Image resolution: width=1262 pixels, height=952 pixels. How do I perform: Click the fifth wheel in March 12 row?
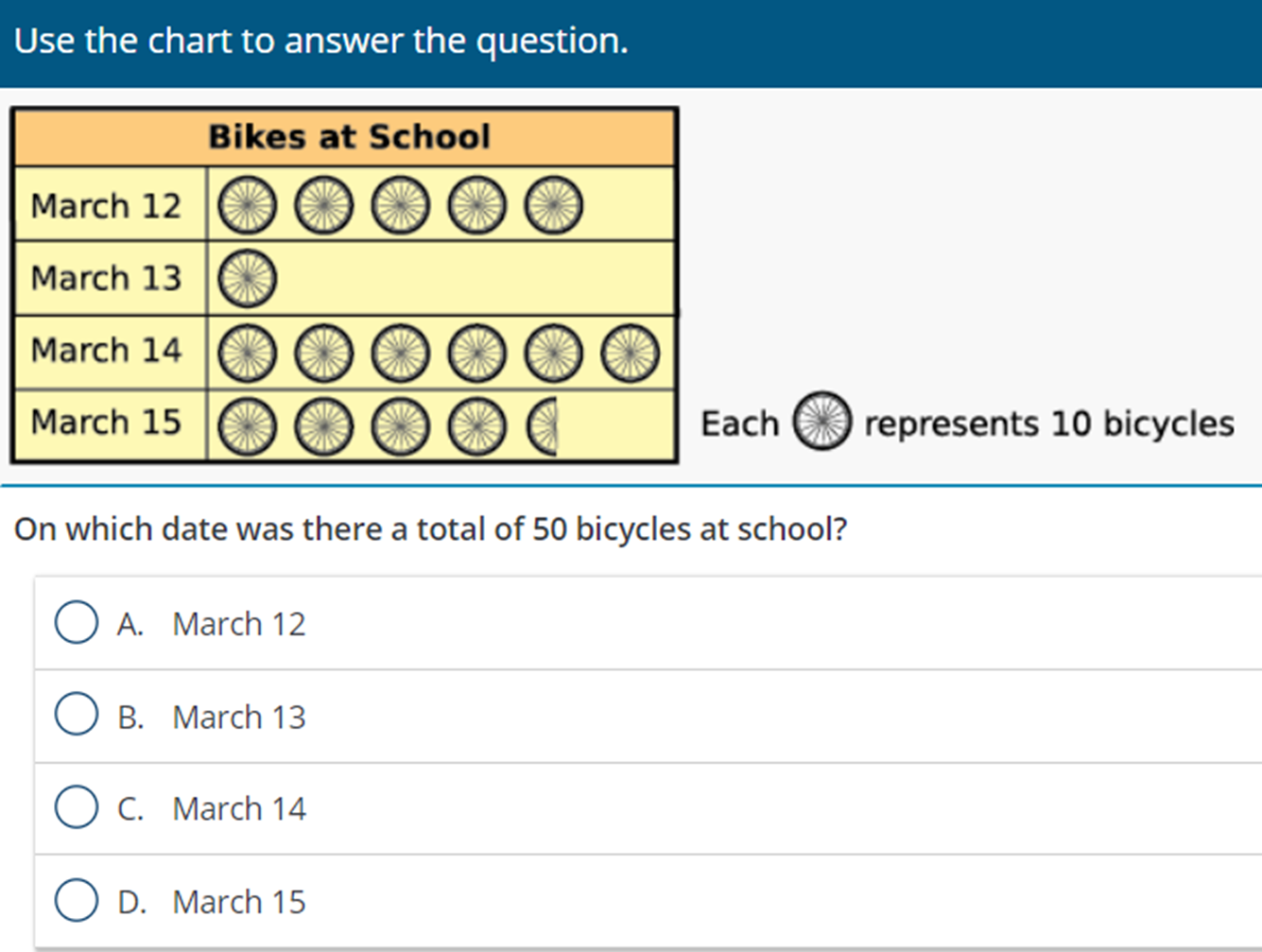554,205
